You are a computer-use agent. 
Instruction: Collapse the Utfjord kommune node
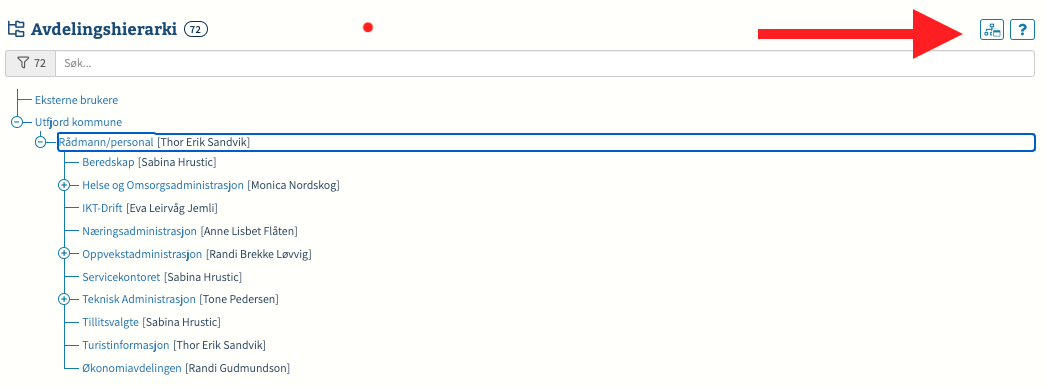[x=17, y=122]
